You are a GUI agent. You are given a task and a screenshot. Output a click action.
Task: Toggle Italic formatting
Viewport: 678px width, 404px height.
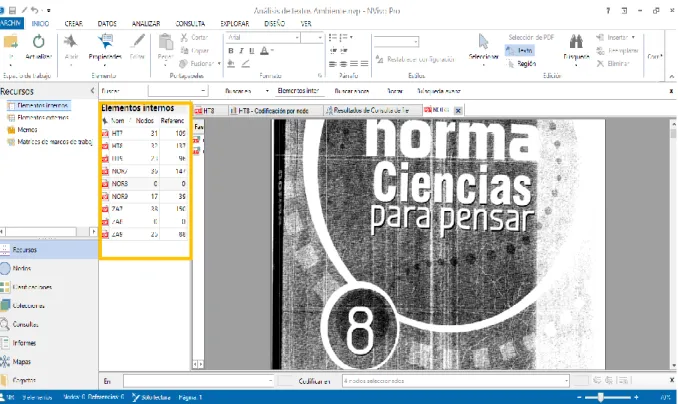click(x=241, y=51)
